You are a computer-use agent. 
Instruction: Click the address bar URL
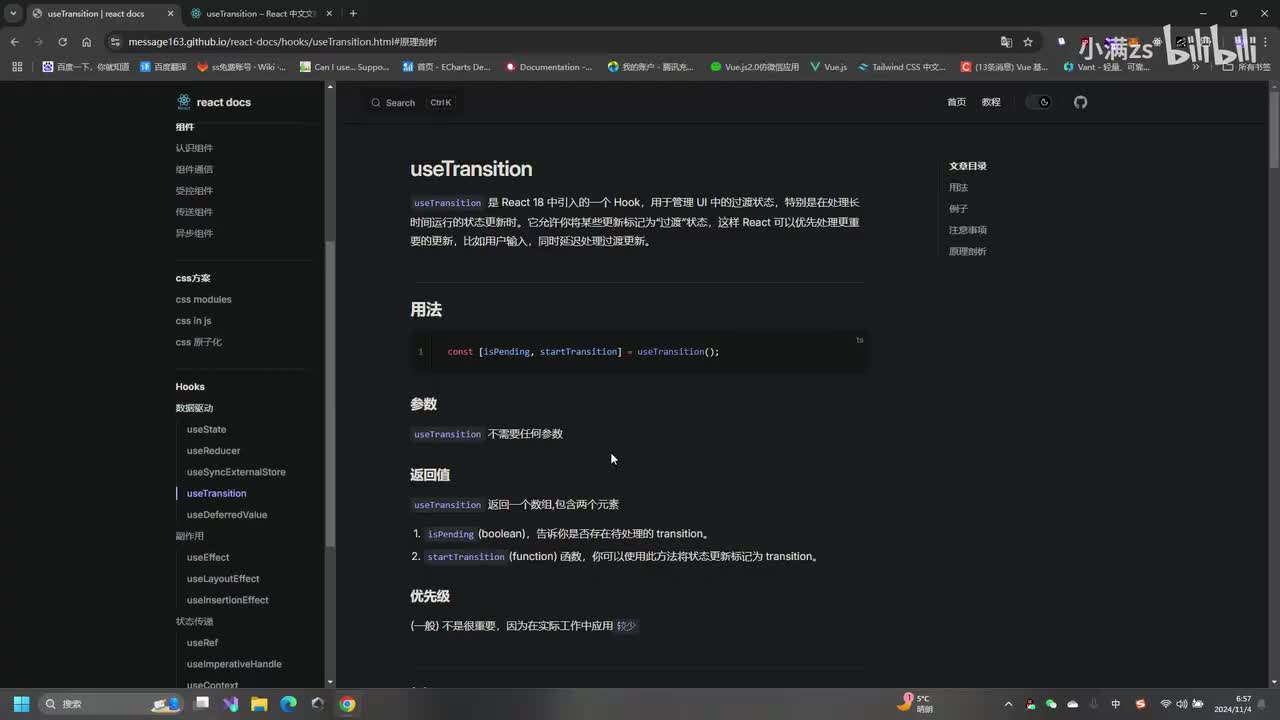282,42
